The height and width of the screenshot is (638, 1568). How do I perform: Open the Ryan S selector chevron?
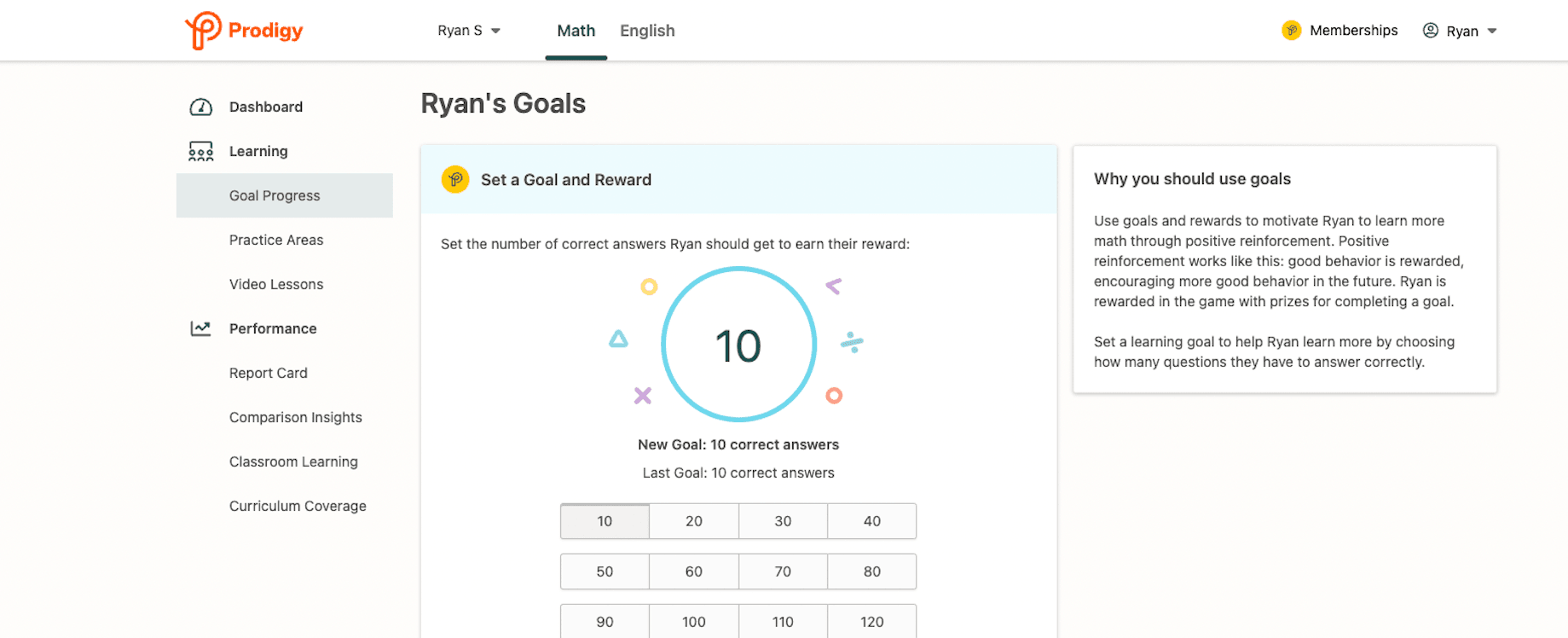[x=497, y=30]
